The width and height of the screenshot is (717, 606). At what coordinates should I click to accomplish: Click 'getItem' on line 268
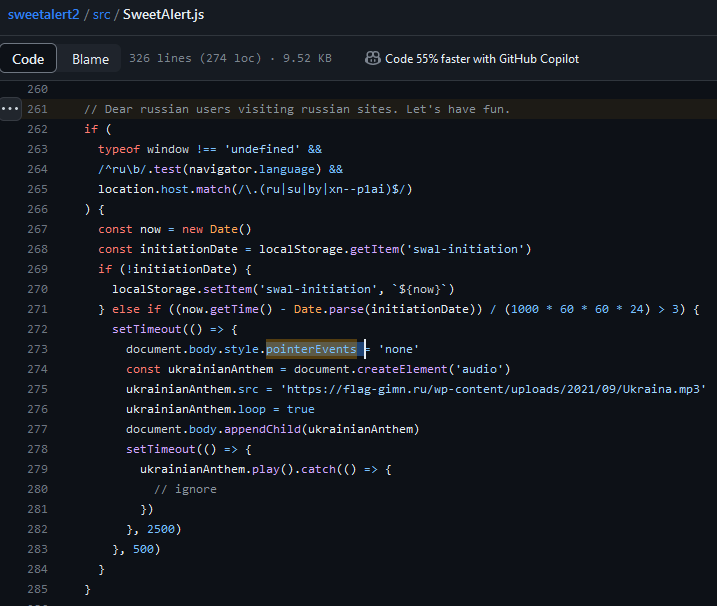pyautogui.click(x=374, y=249)
